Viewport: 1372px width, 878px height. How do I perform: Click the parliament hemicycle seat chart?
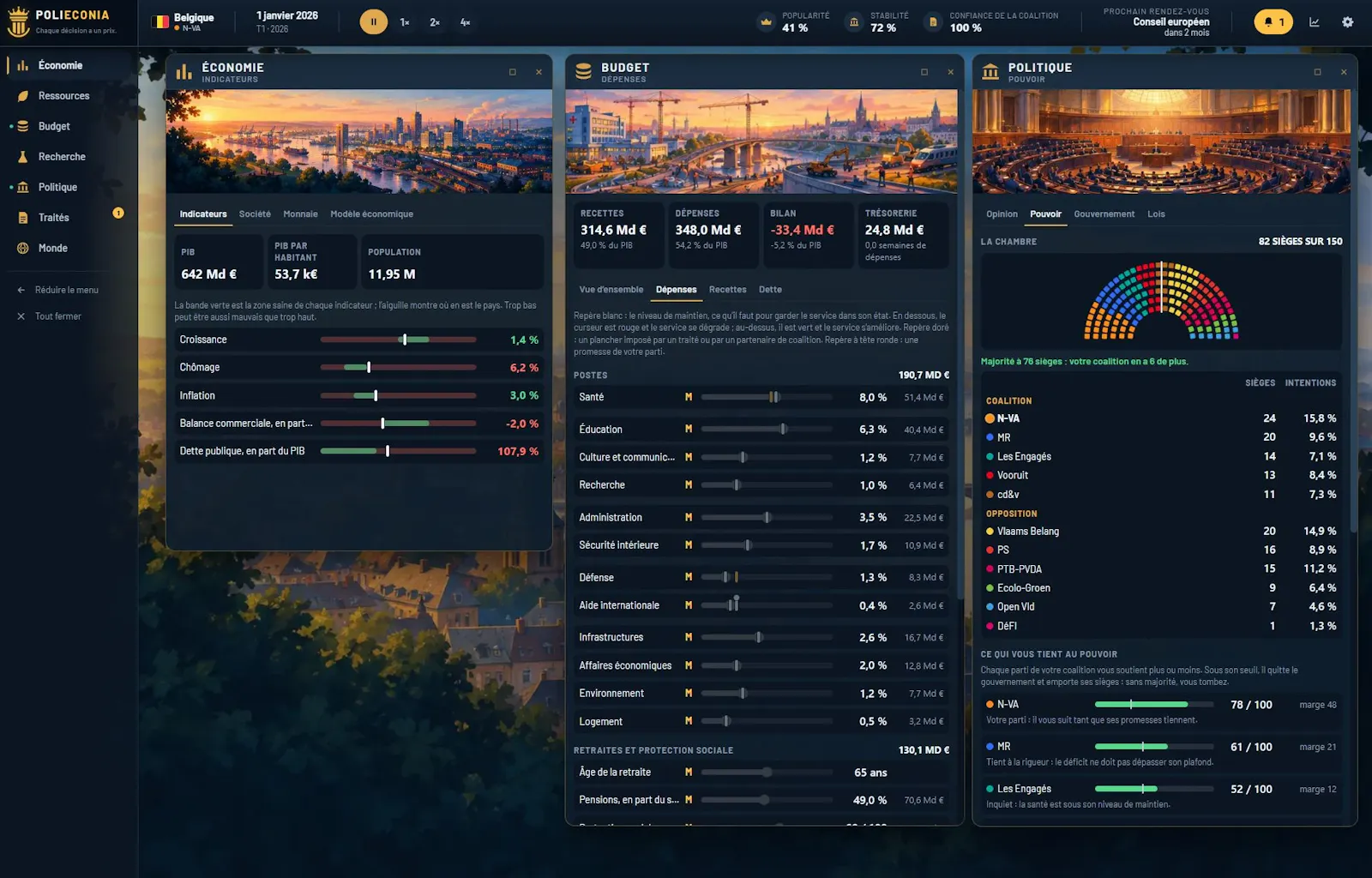pyautogui.click(x=1161, y=301)
